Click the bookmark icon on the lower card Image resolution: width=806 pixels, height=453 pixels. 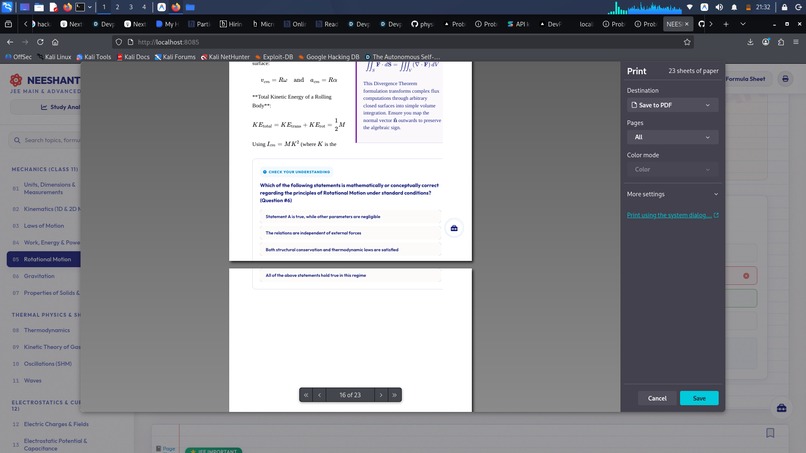(x=770, y=433)
